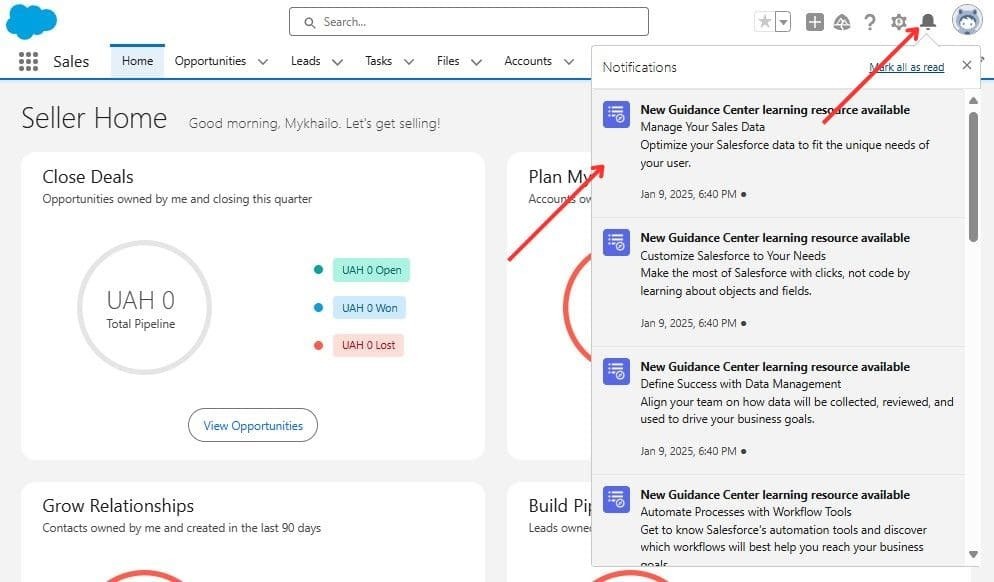Click the Define Success with Data Management notification icon
This screenshot has width=994, height=582.
coord(616,372)
